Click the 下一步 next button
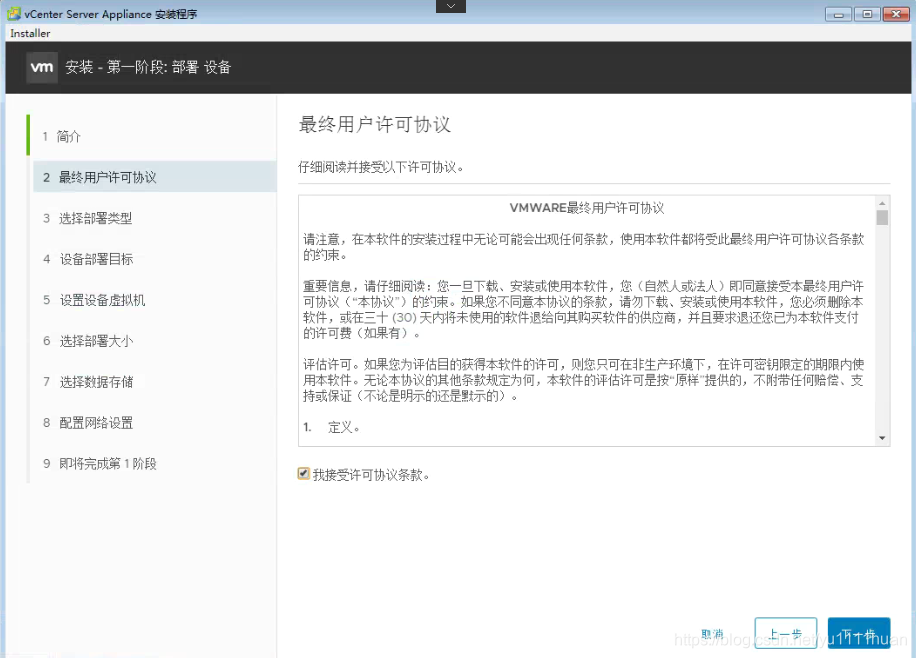This screenshot has height=658, width=916. pyautogui.click(x=859, y=633)
